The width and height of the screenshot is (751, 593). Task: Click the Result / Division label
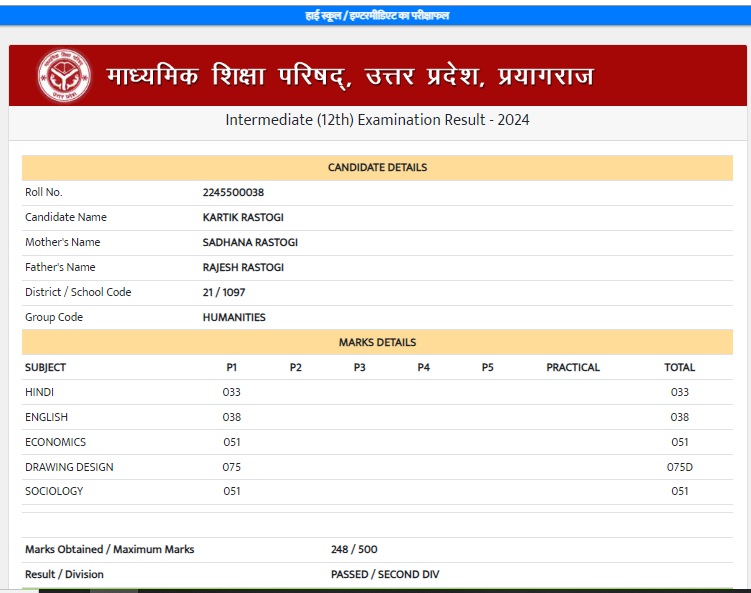(64, 574)
